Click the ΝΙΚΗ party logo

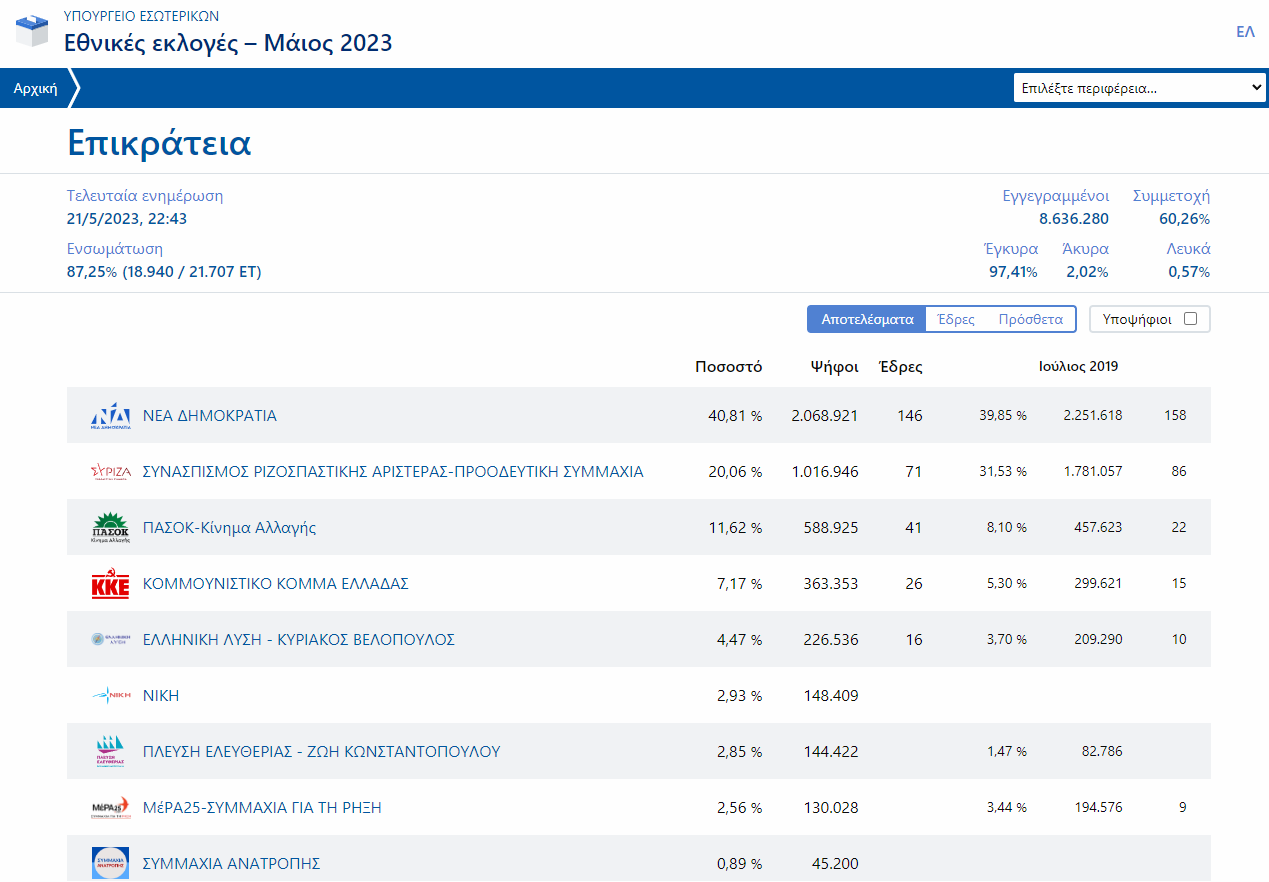(110, 696)
